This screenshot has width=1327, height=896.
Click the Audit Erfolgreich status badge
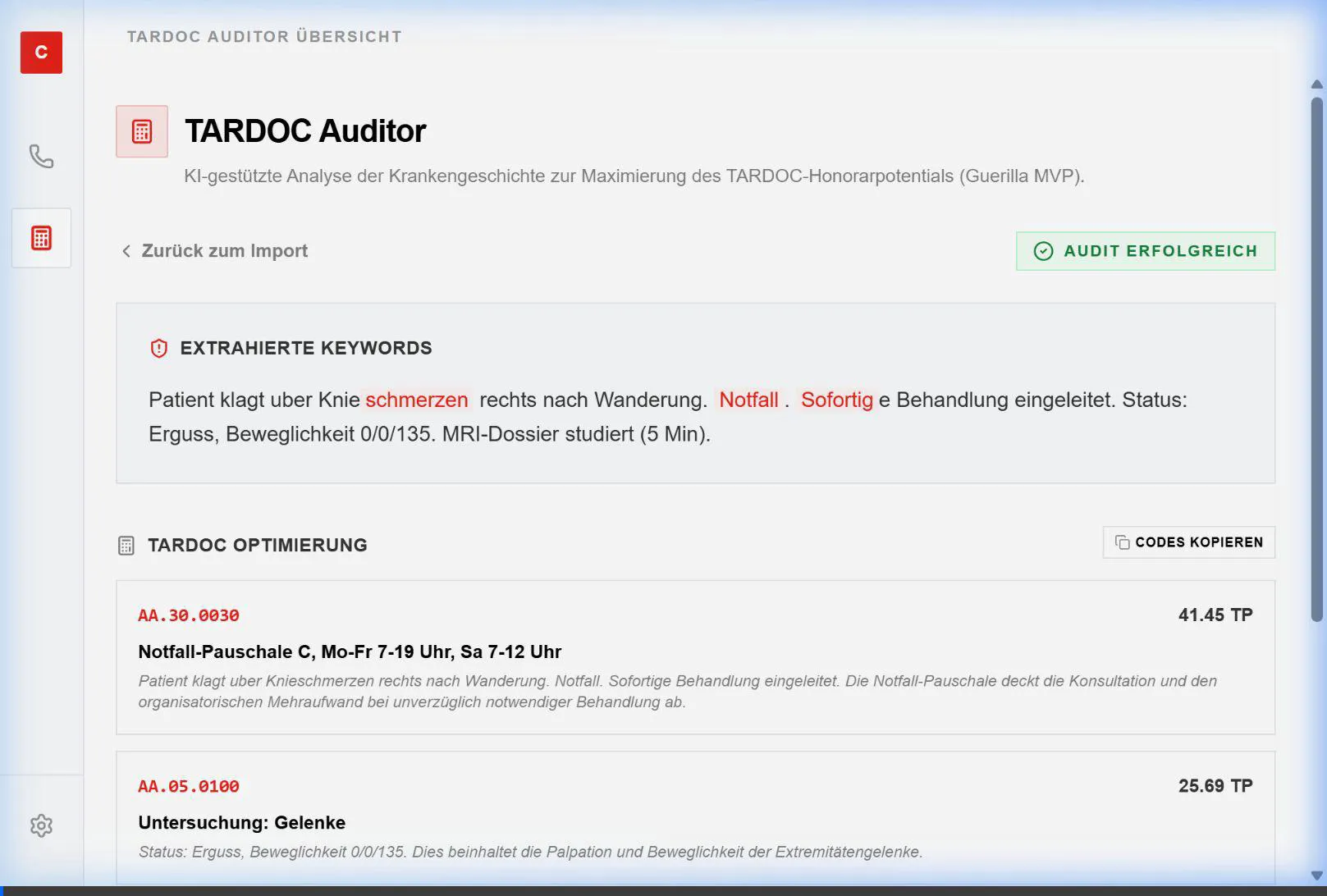(1145, 251)
